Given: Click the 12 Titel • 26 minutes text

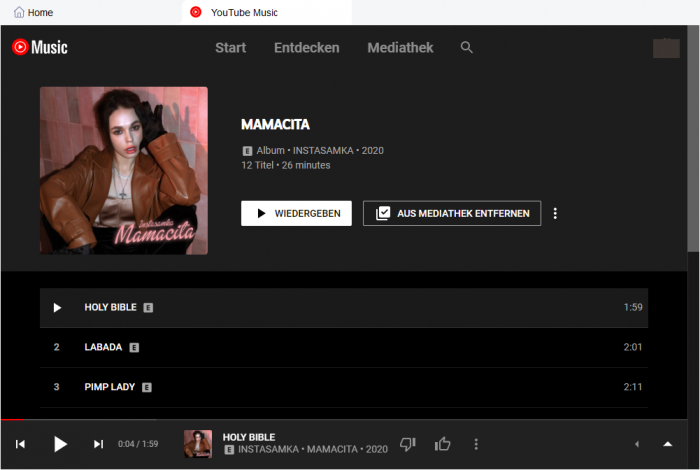Looking at the screenshot, I should click(x=286, y=165).
